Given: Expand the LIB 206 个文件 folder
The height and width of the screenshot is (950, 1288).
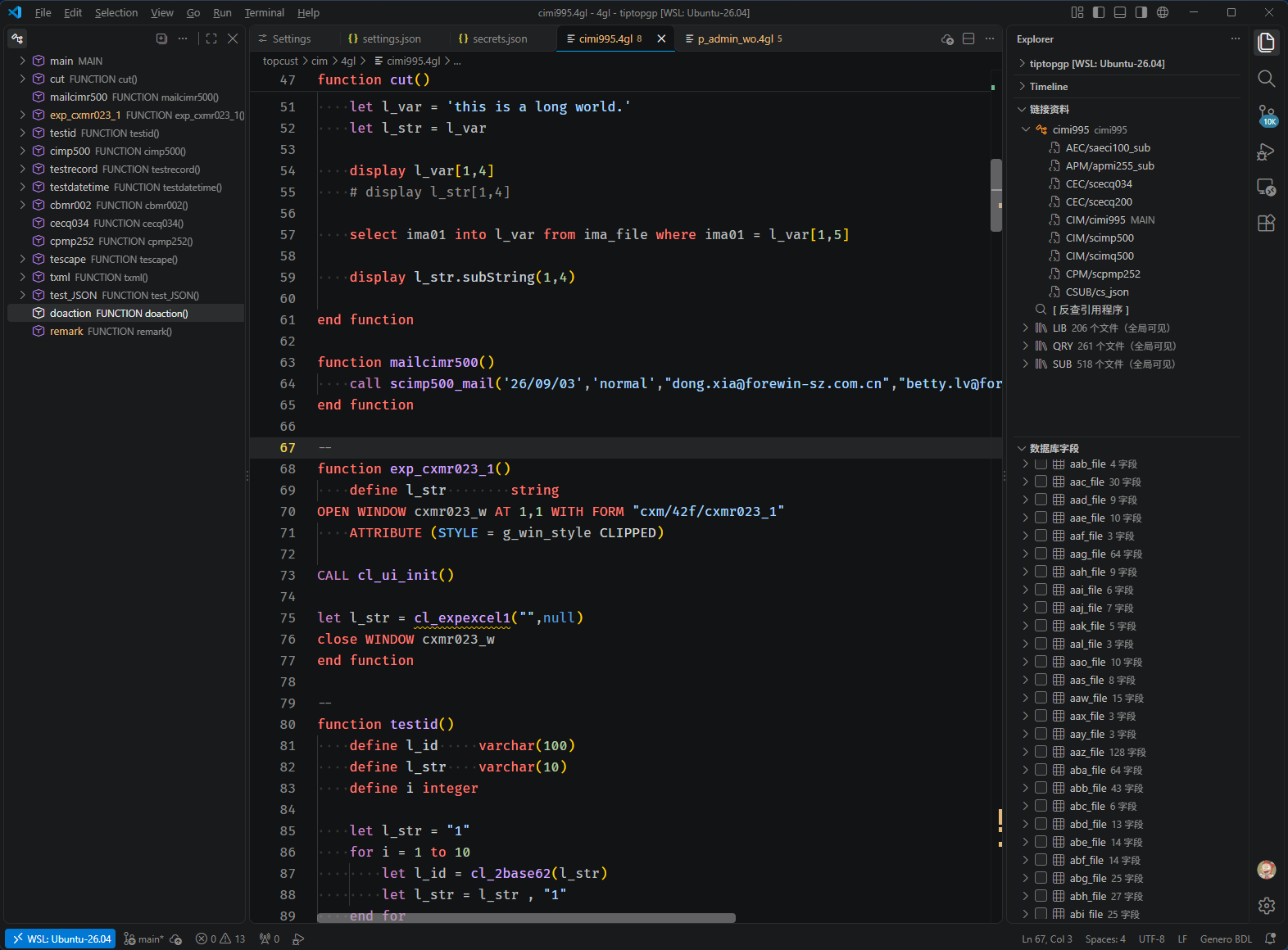Looking at the screenshot, I should (1025, 328).
